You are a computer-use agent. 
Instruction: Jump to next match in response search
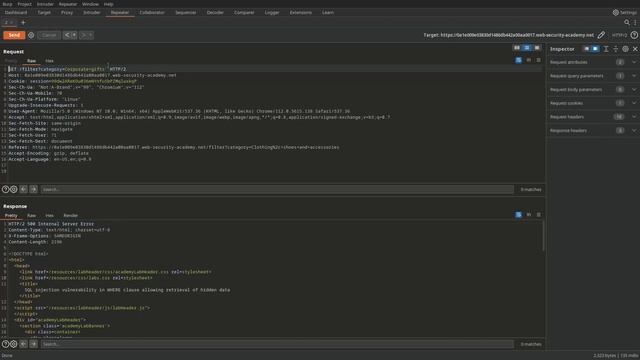[x=33, y=344]
